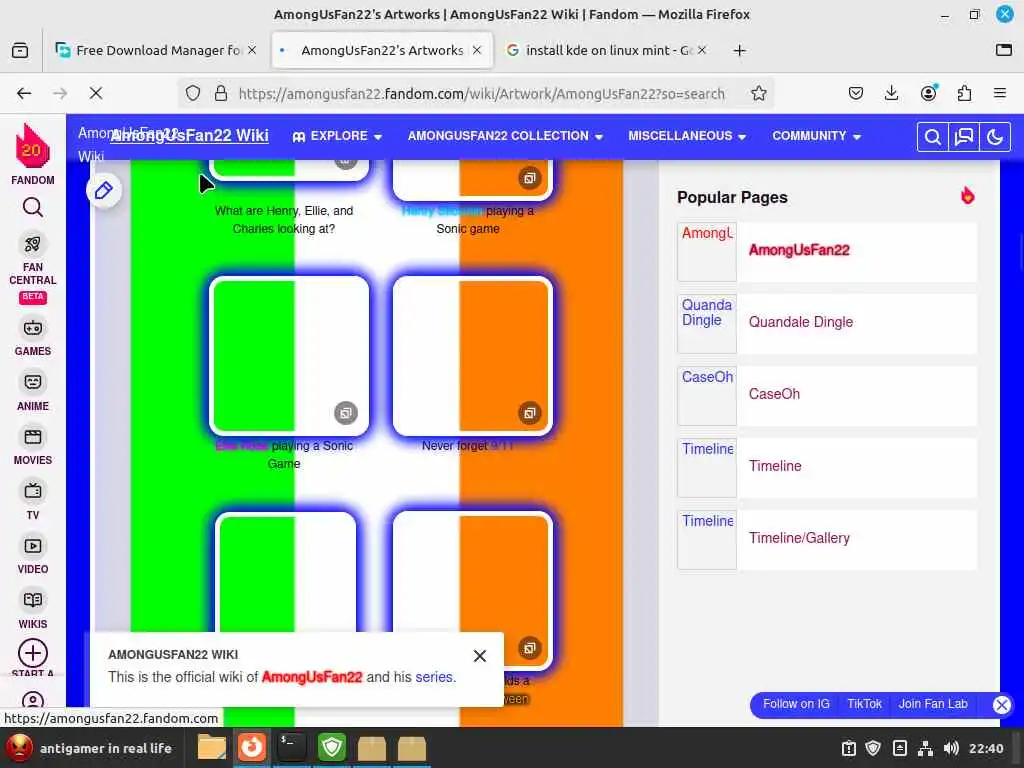
Task: Click the Follow on IG link
Action: click(x=796, y=704)
